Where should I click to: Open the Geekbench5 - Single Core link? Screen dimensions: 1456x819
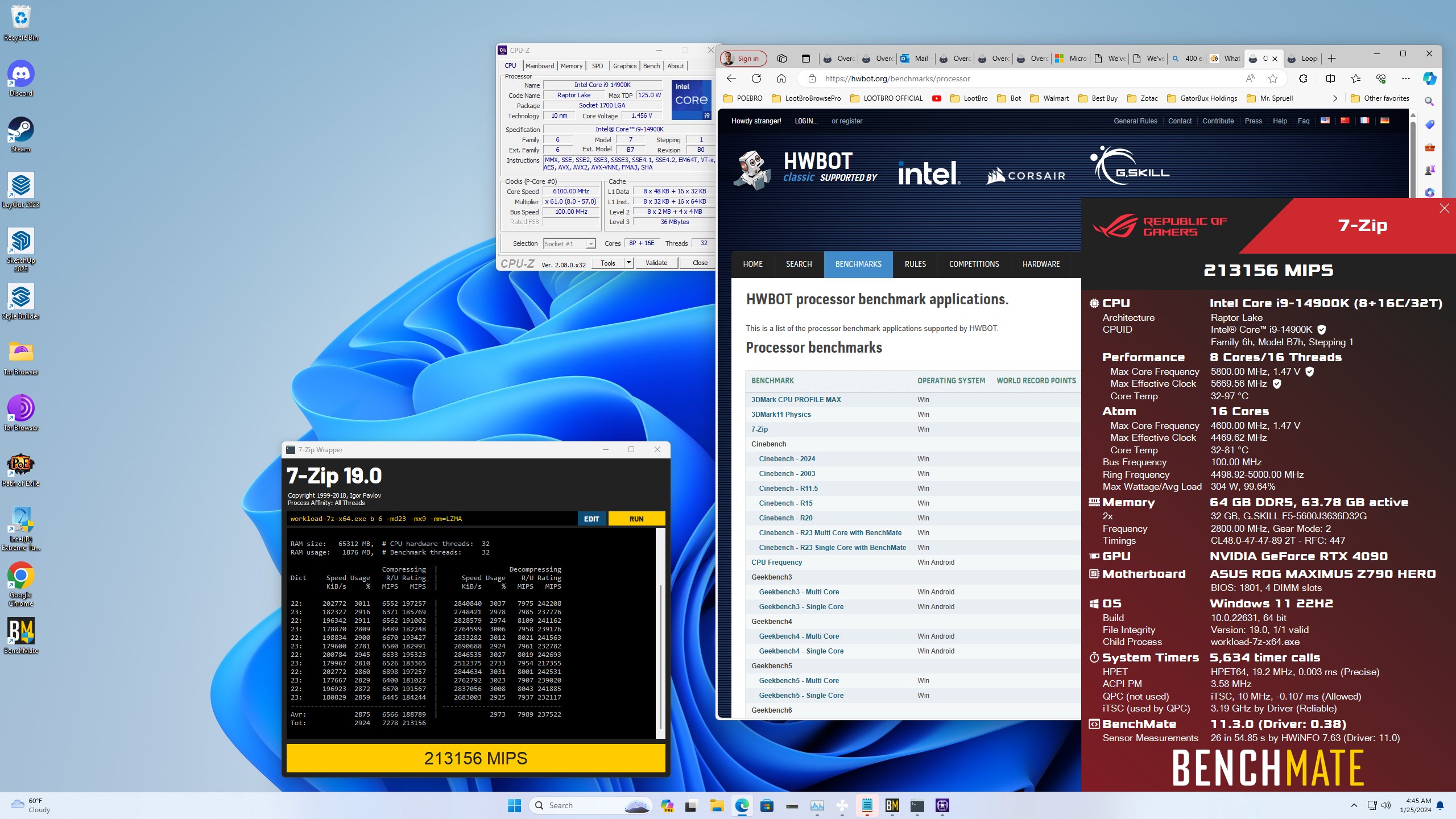[x=801, y=695]
